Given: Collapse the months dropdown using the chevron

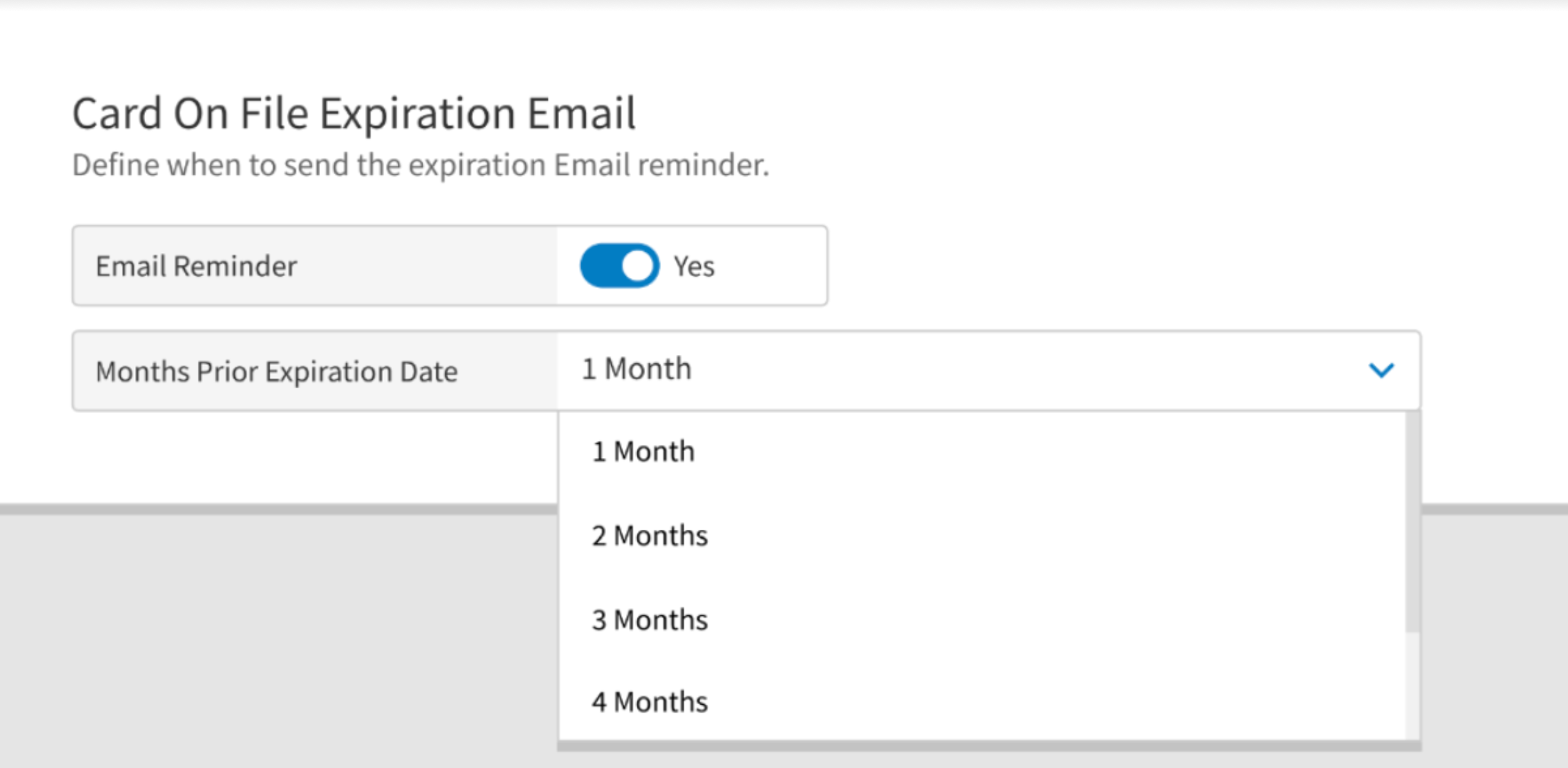Looking at the screenshot, I should [1382, 370].
